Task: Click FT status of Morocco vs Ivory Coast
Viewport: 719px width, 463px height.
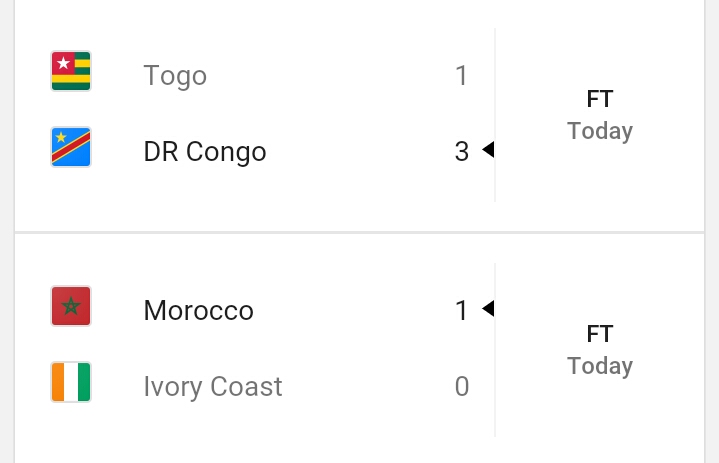Action: [x=600, y=334]
